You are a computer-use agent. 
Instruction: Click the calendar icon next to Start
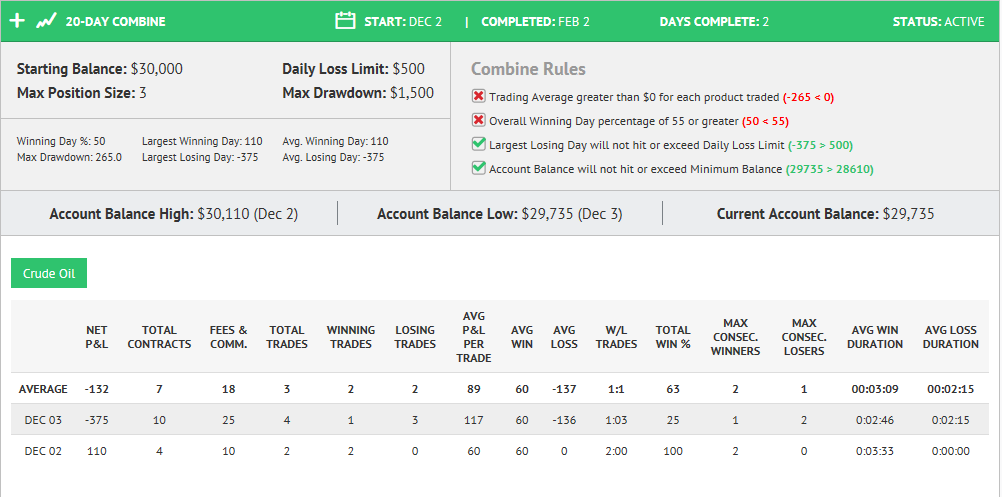[x=345, y=20]
